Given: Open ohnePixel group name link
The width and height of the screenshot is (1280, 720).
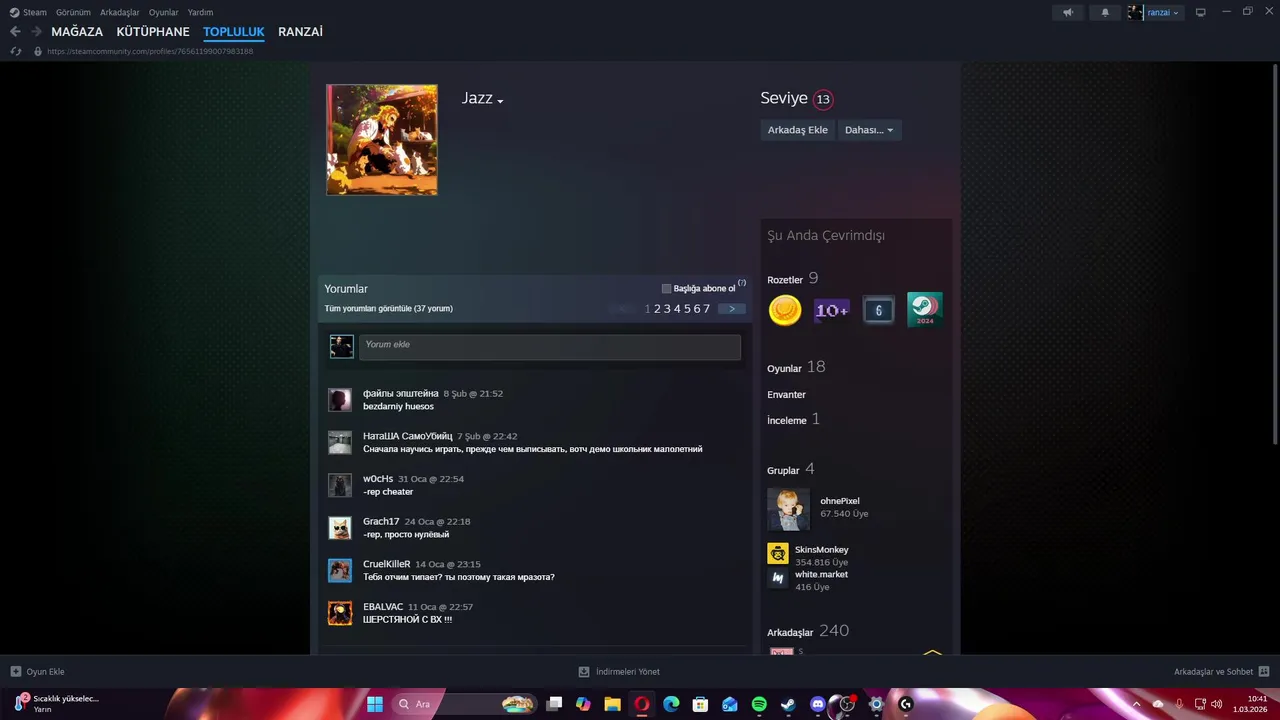Looking at the screenshot, I should [840, 501].
